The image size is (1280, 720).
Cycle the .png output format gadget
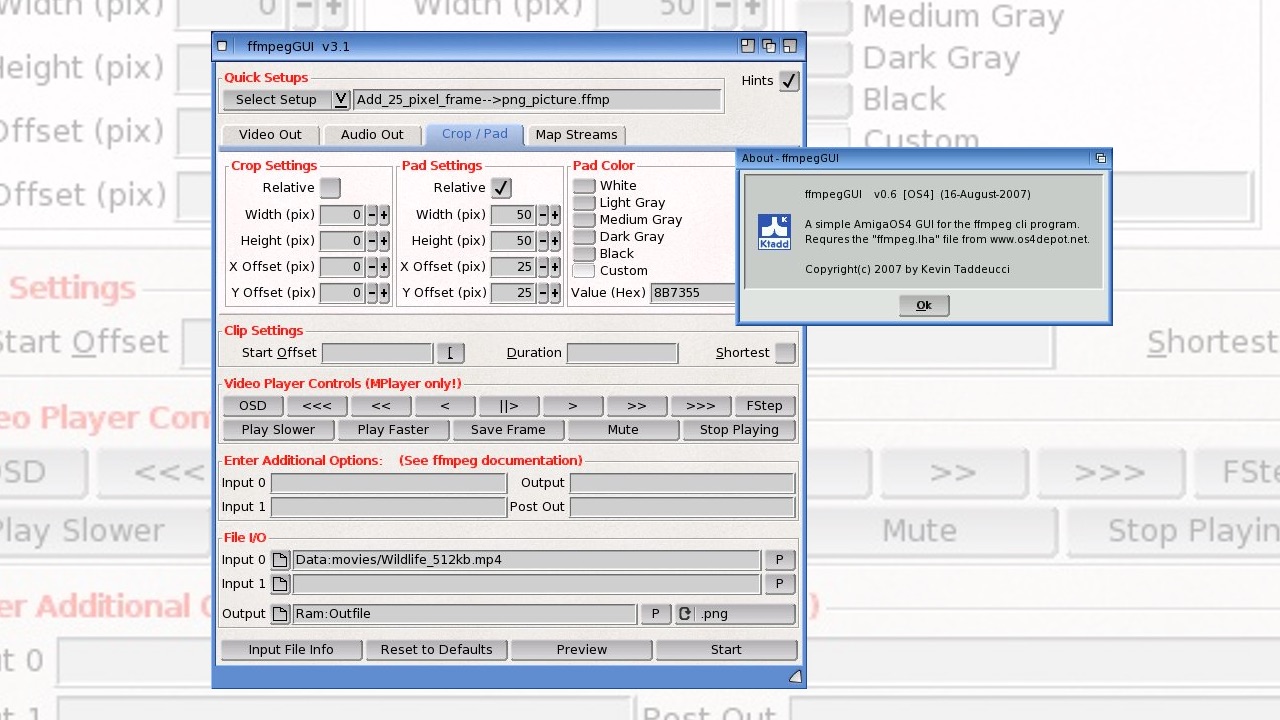[736, 614]
